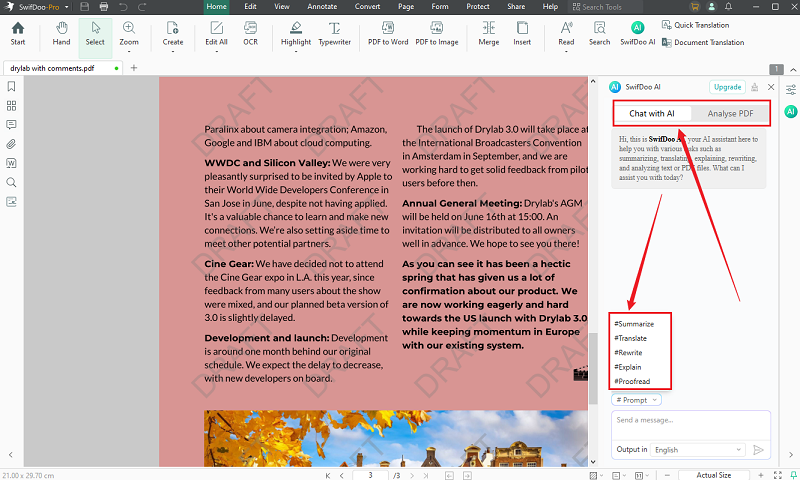The height and width of the screenshot is (480, 800).
Task: Convert using PDF to Word
Action: [388, 34]
